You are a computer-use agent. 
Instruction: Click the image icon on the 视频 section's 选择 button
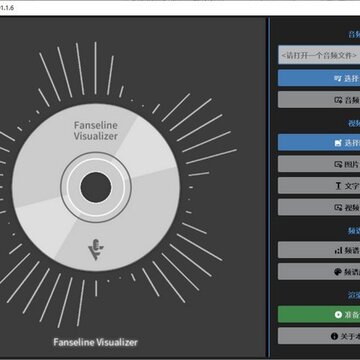click(338, 143)
